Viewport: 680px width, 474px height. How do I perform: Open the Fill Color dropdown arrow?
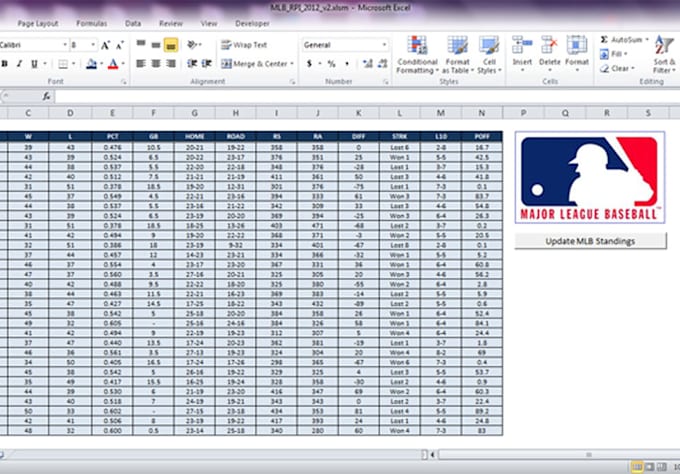point(101,64)
